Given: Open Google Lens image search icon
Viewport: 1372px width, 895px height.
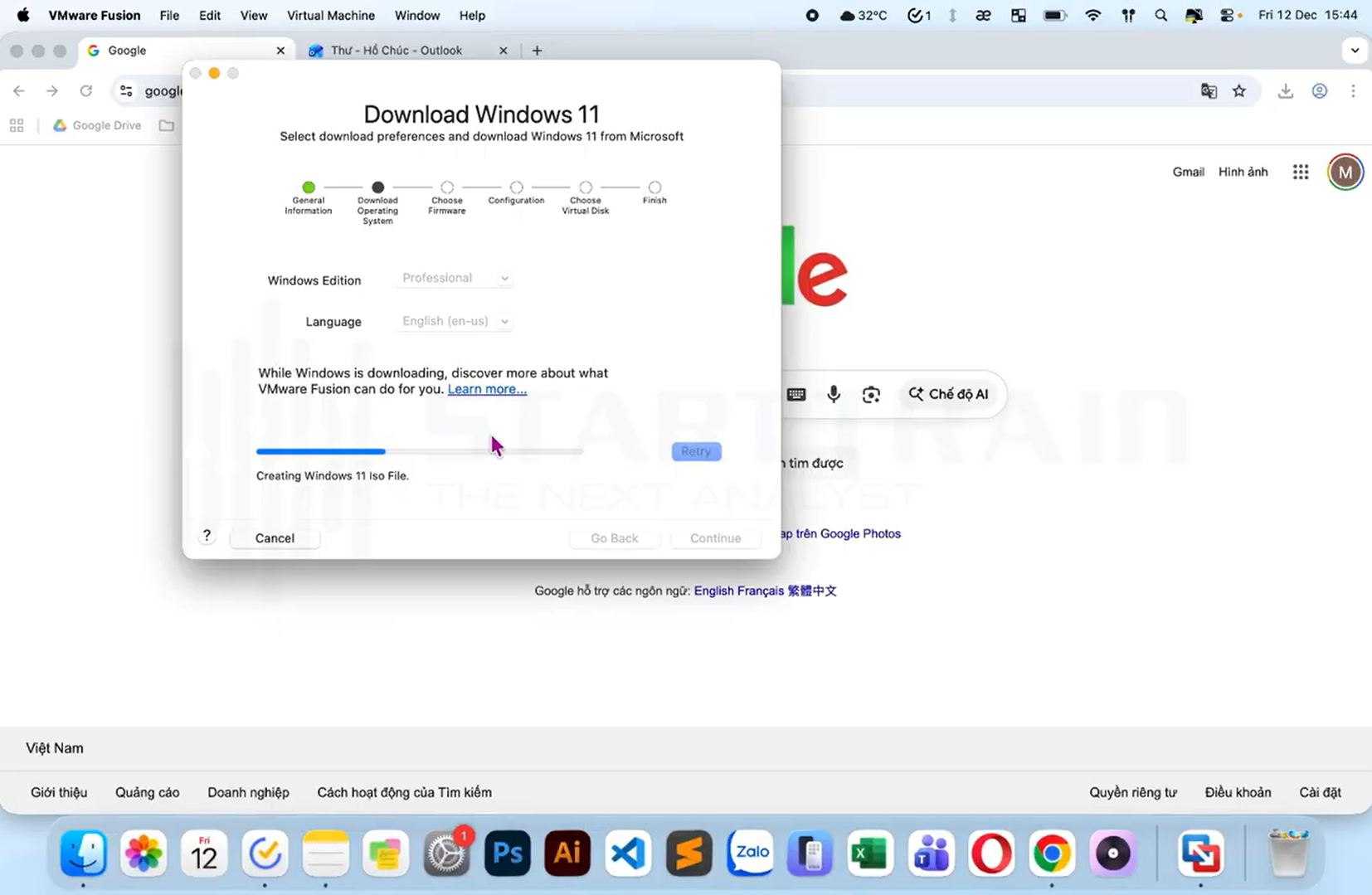Looking at the screenshot, I should (871, 394).
